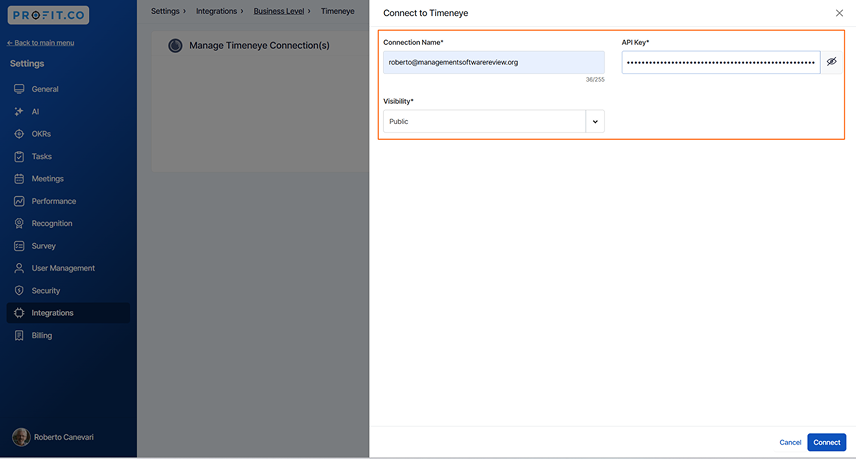
Task: Open the Visibility dropdown arrow
Action: 595,121
